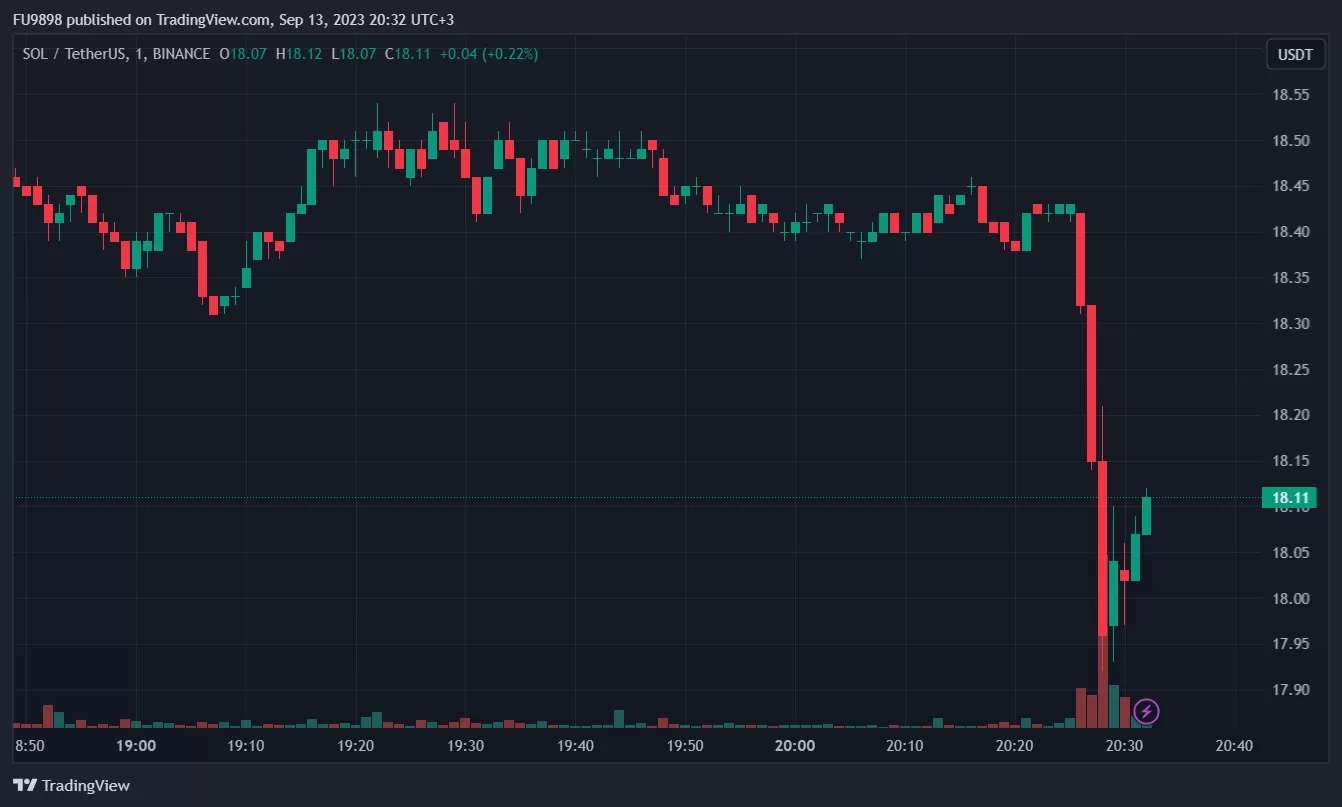Click the BINANCE exchange label in legend
Image resolution: width=1342 pixels, height=807 pixels.
[x=182, y=54]
